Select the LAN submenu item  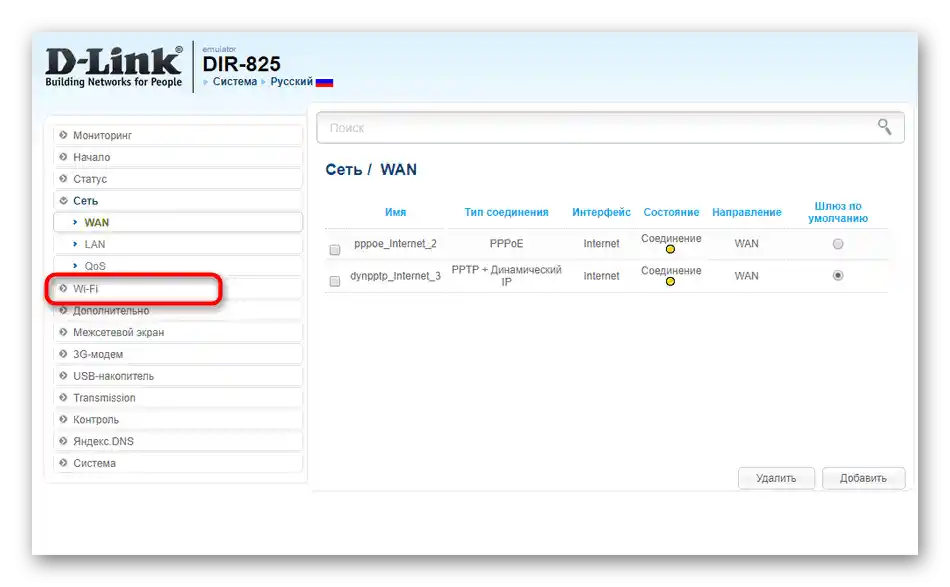pyautogui.click(x=178, y=244)
